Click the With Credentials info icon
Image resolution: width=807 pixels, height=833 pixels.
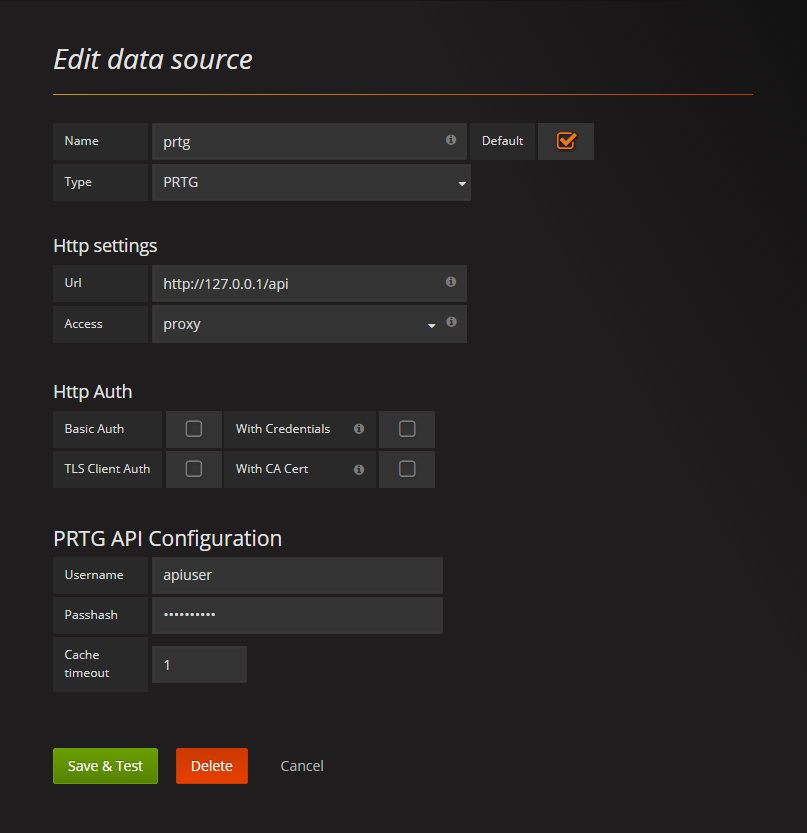(359, 429)
